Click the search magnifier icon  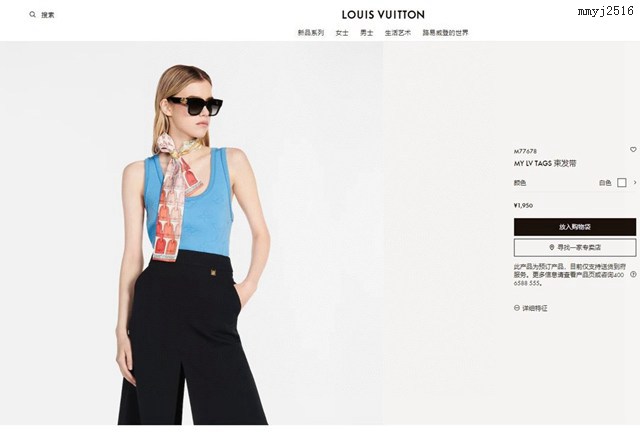pyautogui.click(x=33, y=15)
